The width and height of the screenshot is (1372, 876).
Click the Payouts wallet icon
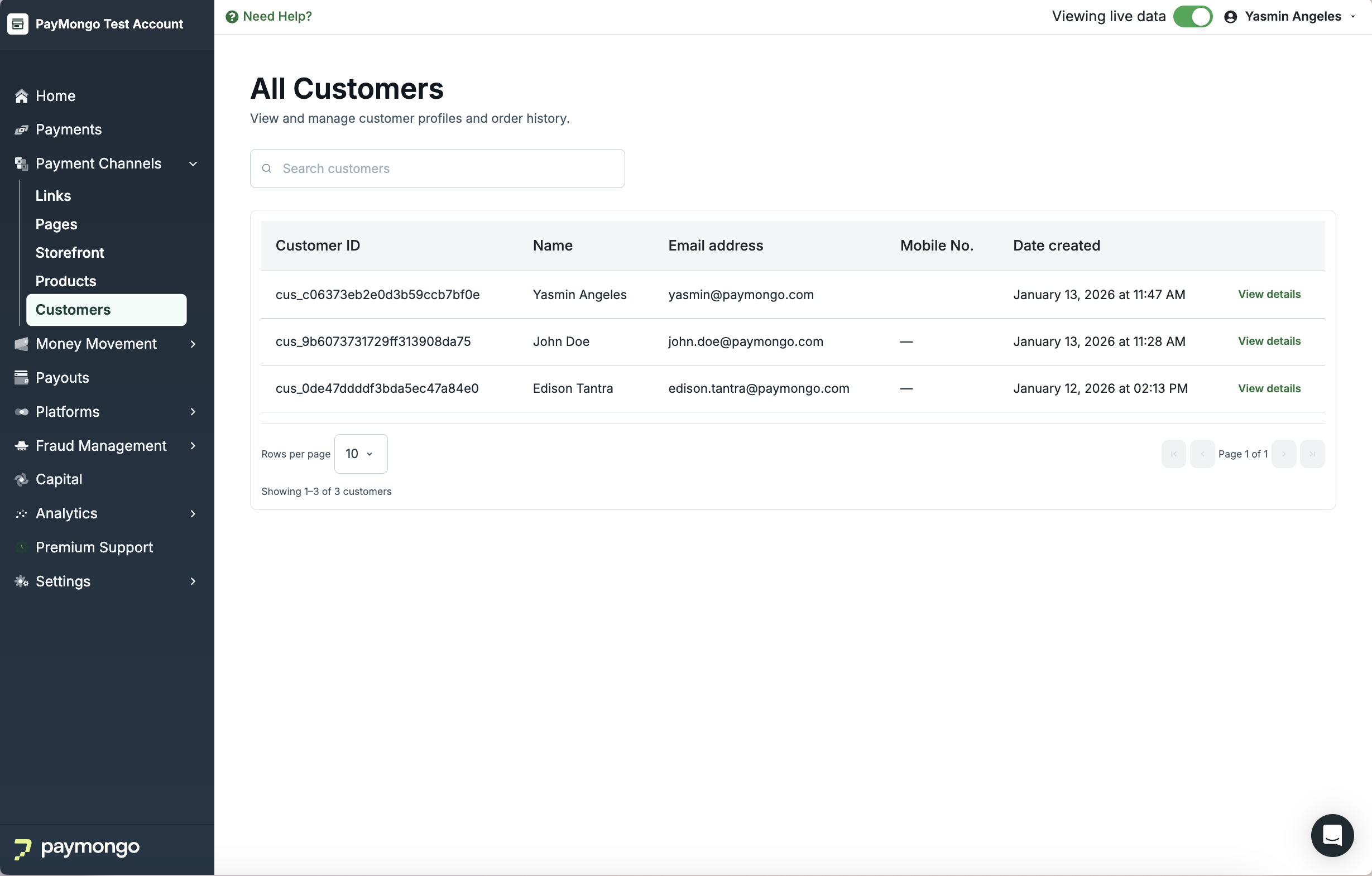(x=22, y=378)
